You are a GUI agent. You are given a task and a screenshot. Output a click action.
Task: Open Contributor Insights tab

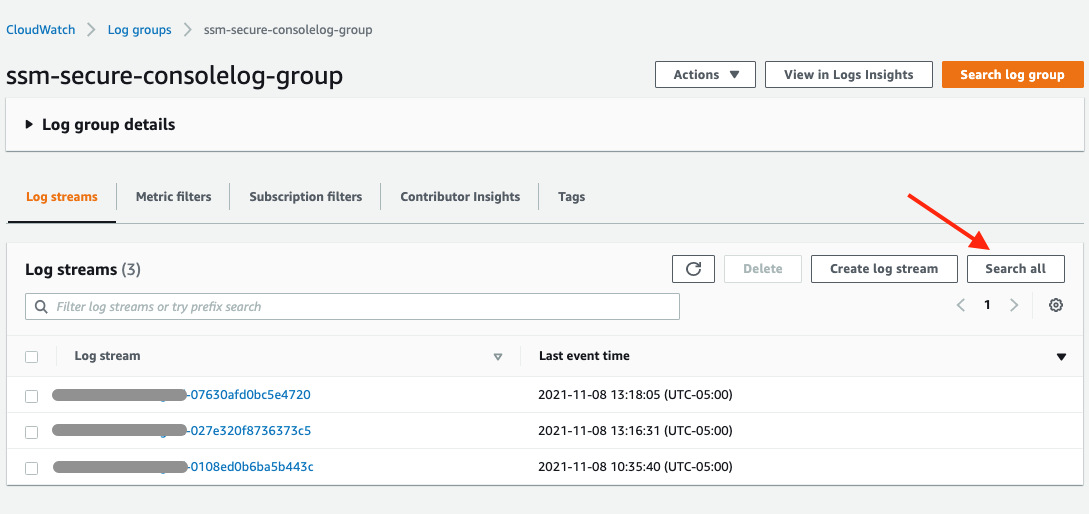[460, 197]
